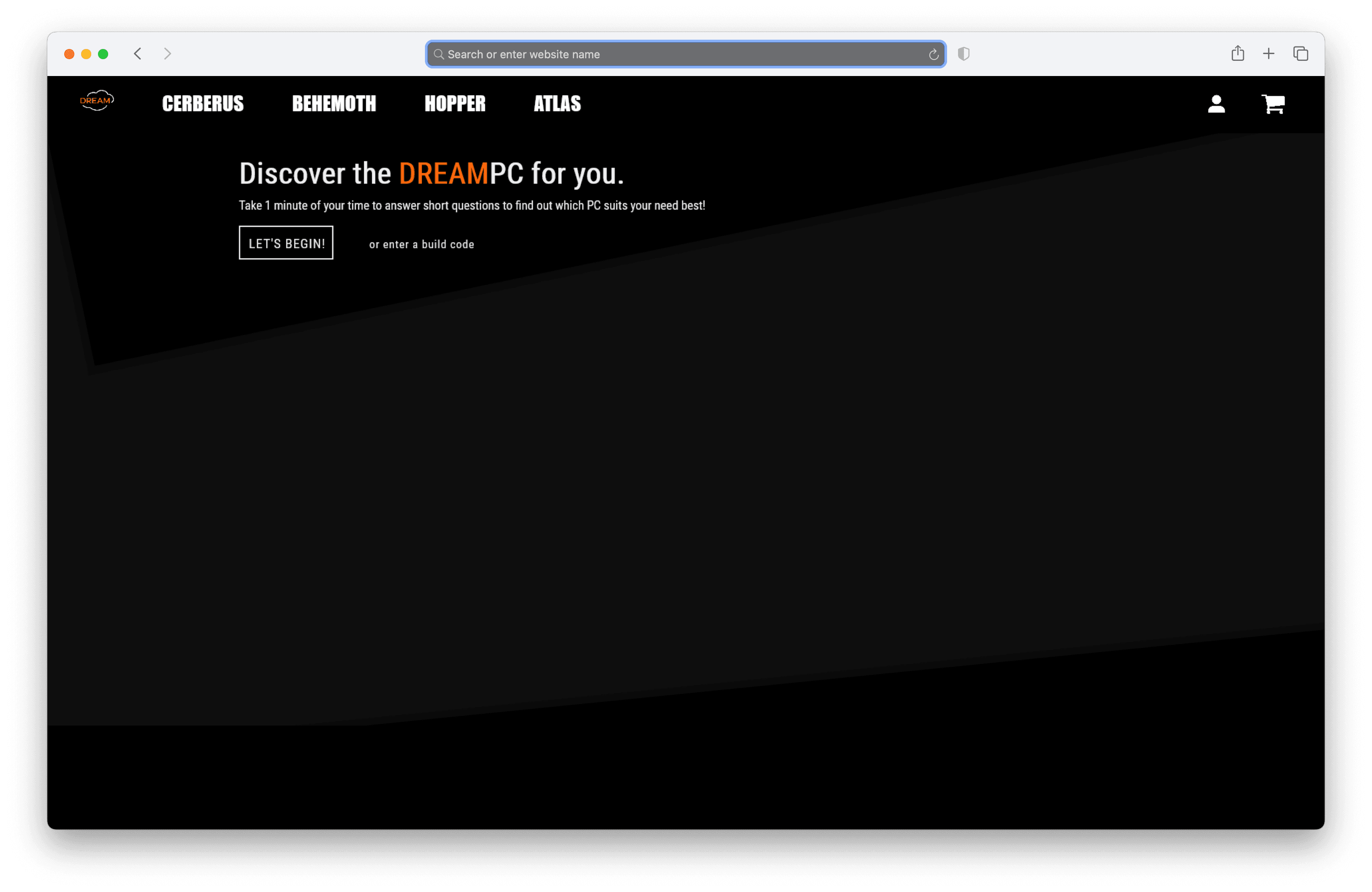Navigate to the ATLAS page
The image size is (1372, 892).
[x=557, y=104]
